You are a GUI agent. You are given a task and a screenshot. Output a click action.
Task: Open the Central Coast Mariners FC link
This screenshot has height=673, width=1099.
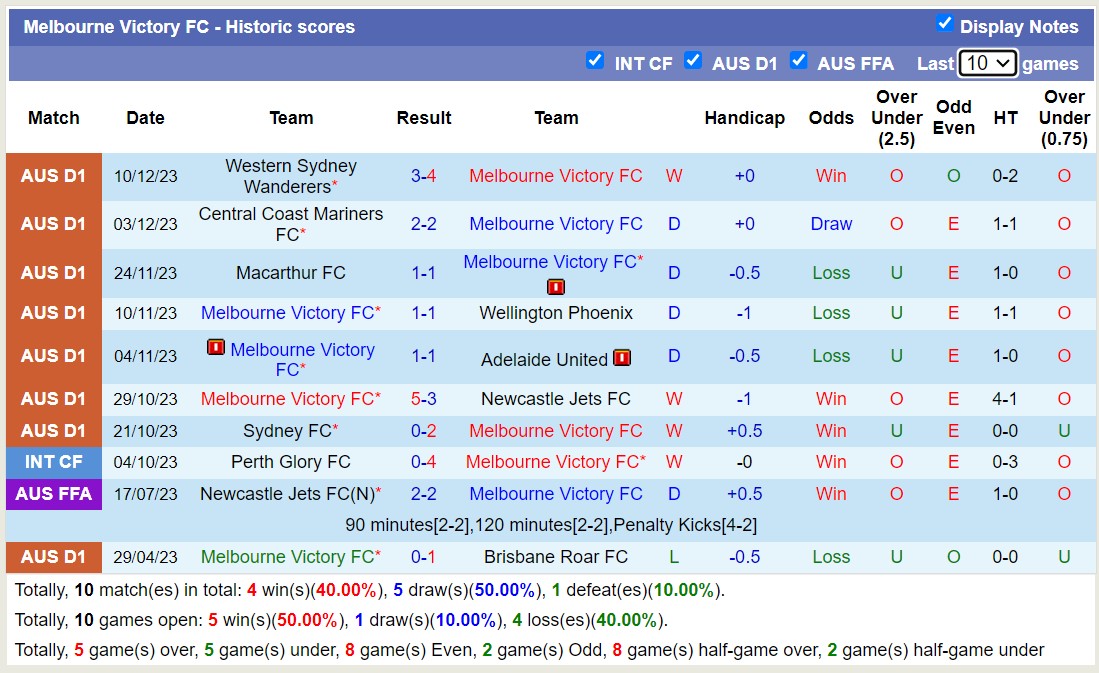click(291, 223)
